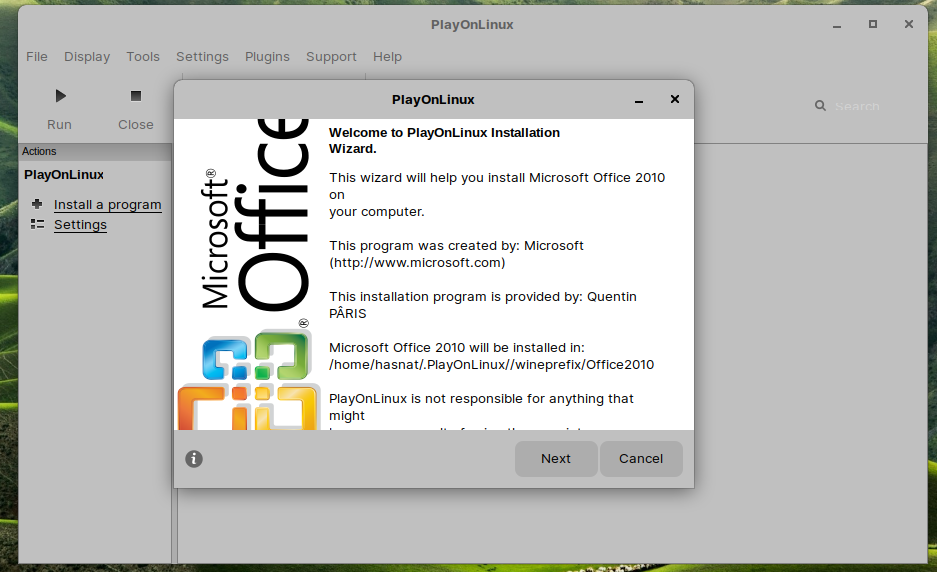This screenshot has width=937, height=572.
Task: Click the list icon beside Settings link
Action: point(37,224)
